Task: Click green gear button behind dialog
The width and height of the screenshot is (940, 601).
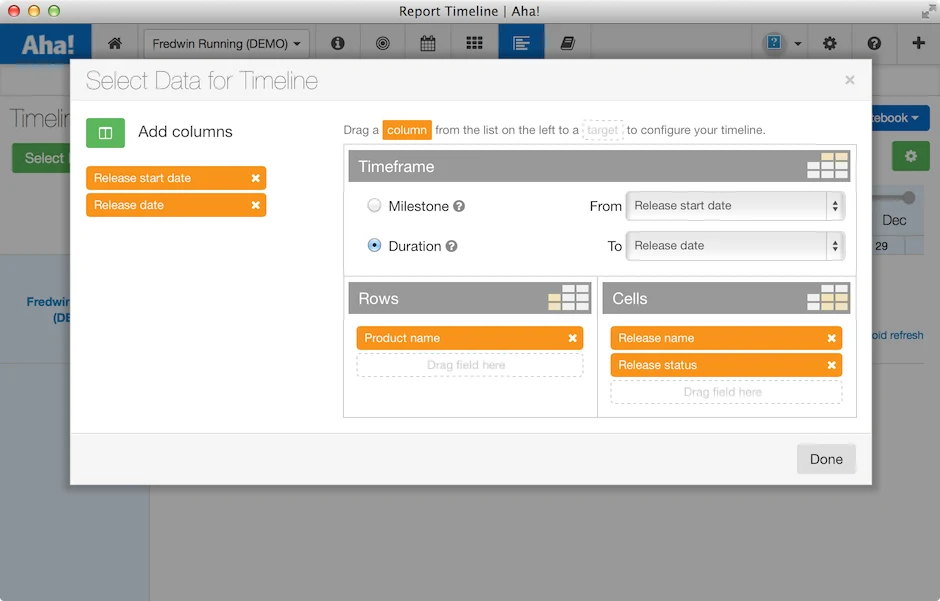Action: 911,156
